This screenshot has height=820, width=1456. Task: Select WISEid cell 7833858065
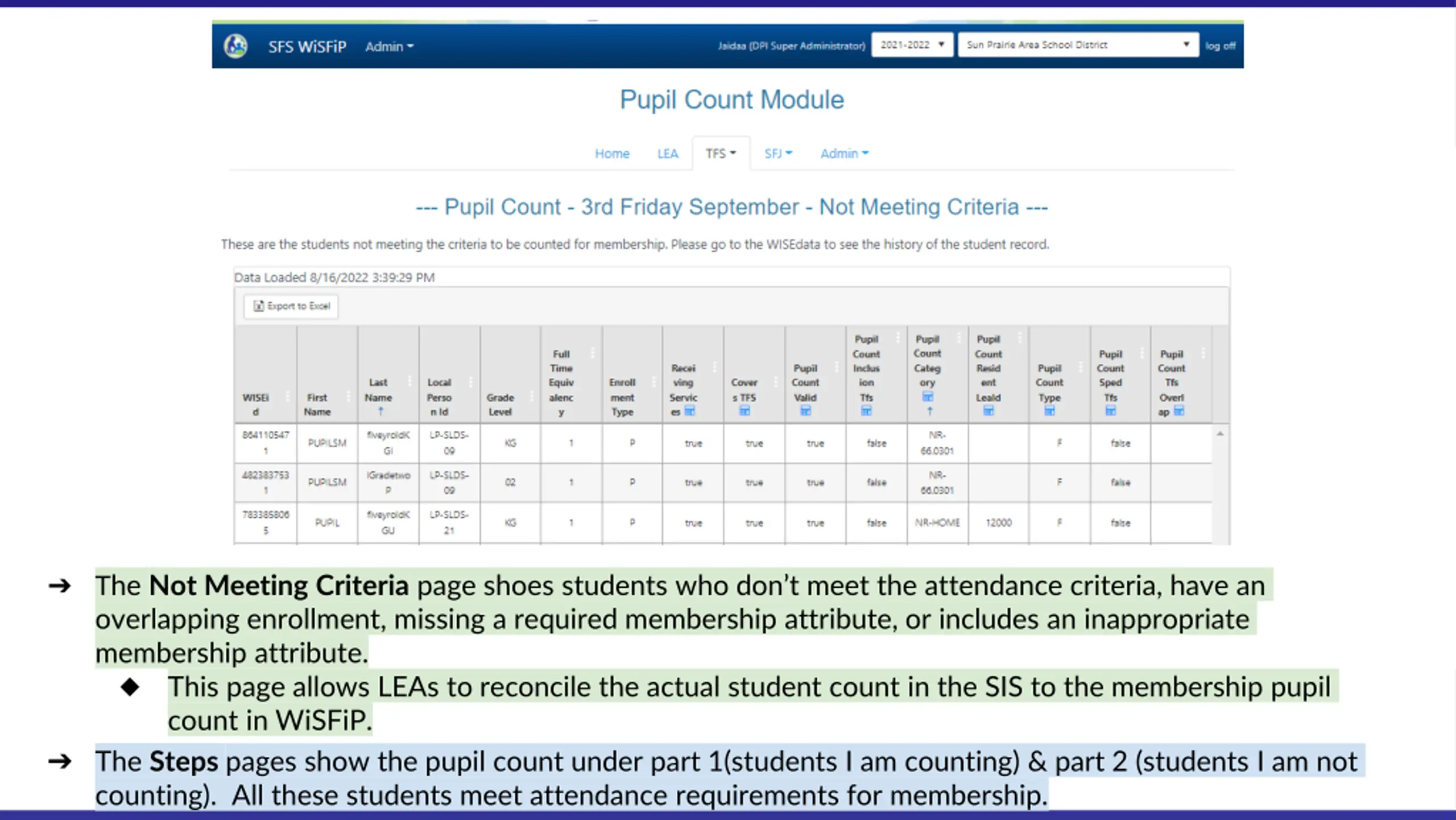click(266, 522)
